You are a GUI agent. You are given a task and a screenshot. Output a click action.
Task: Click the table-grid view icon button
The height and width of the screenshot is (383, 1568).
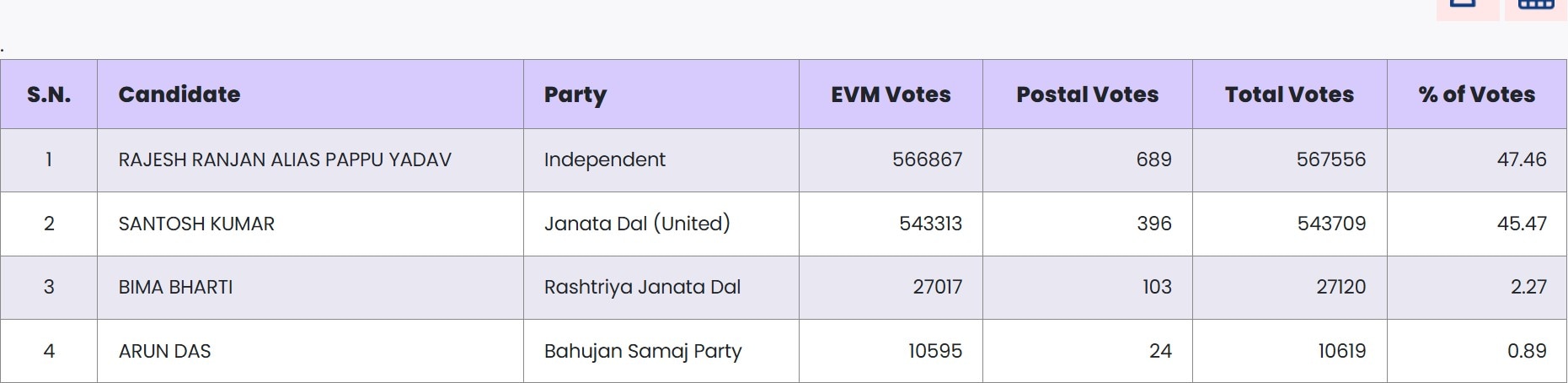pos(1536,7)
